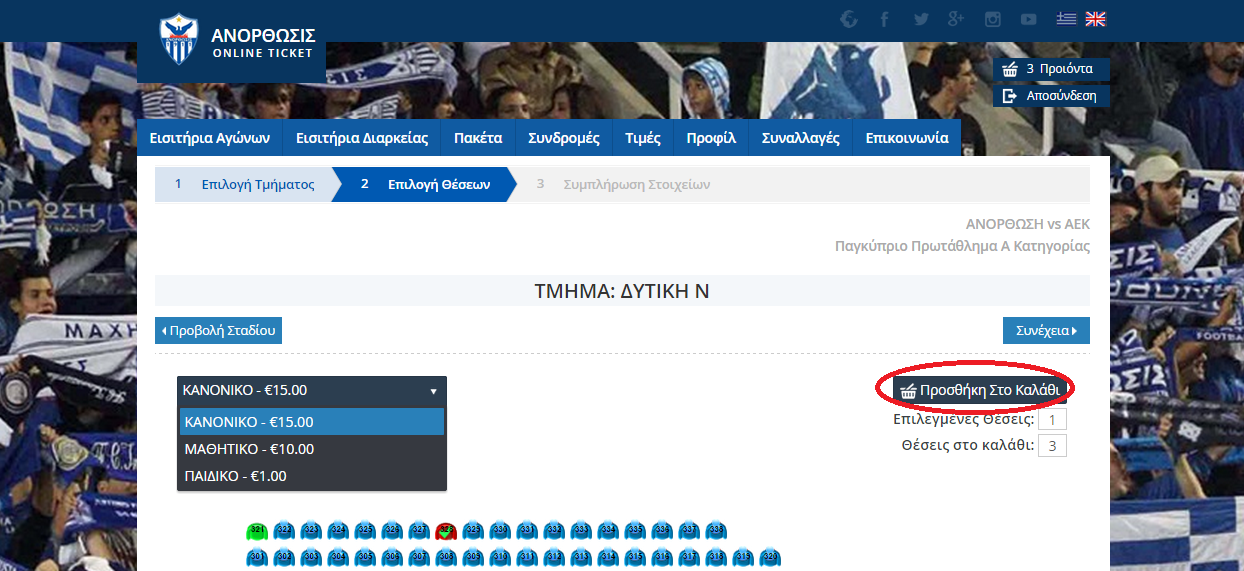The image size is (1244, 571).
Task: Select seat 311
Action: click(527, 558)
